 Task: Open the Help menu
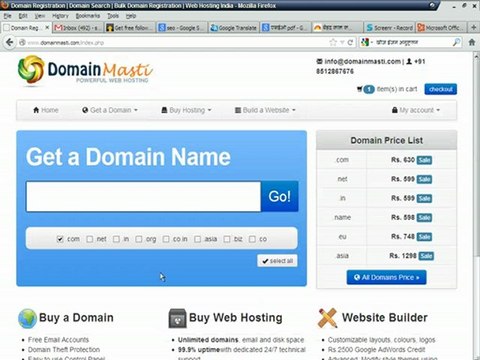coord(131,16)
